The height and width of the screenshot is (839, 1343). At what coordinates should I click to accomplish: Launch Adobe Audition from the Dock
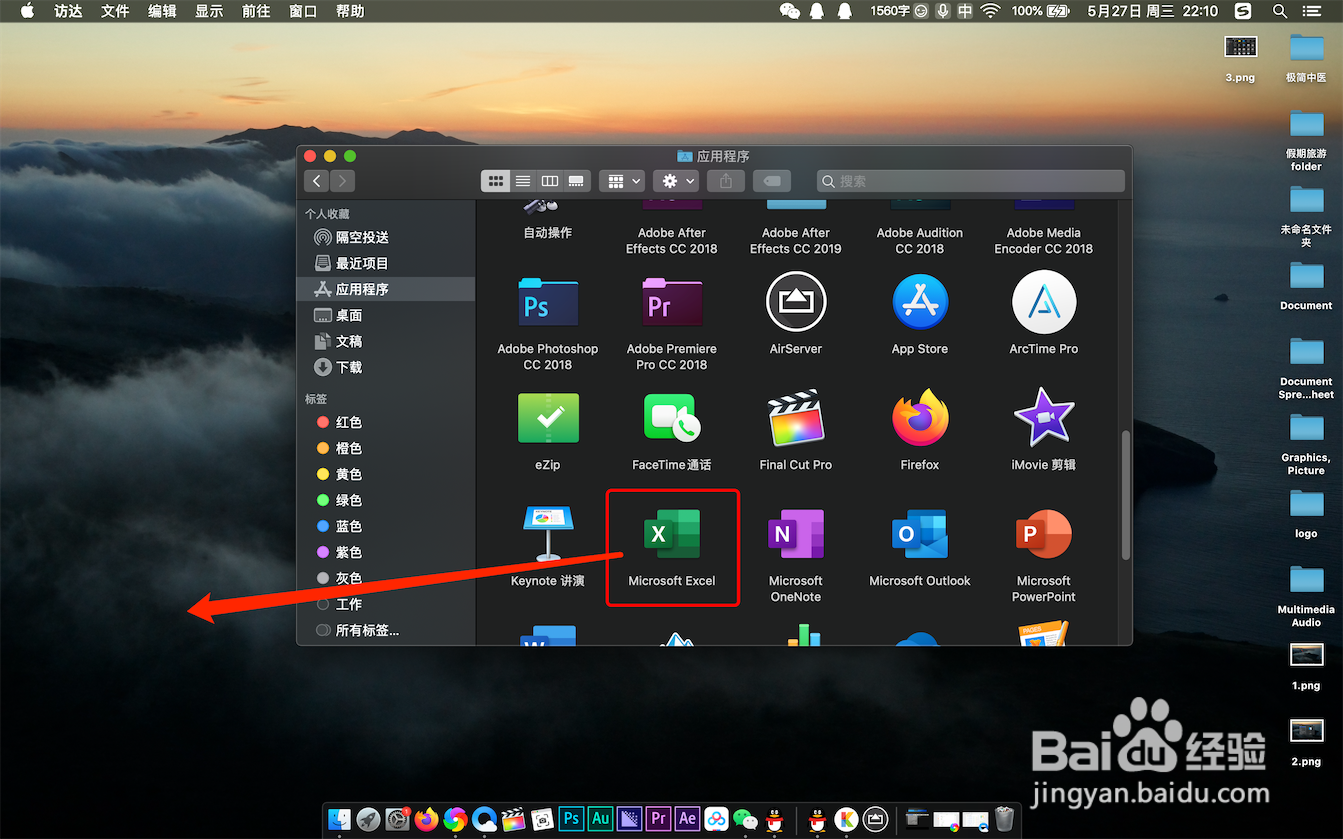(x=601, y=819)
